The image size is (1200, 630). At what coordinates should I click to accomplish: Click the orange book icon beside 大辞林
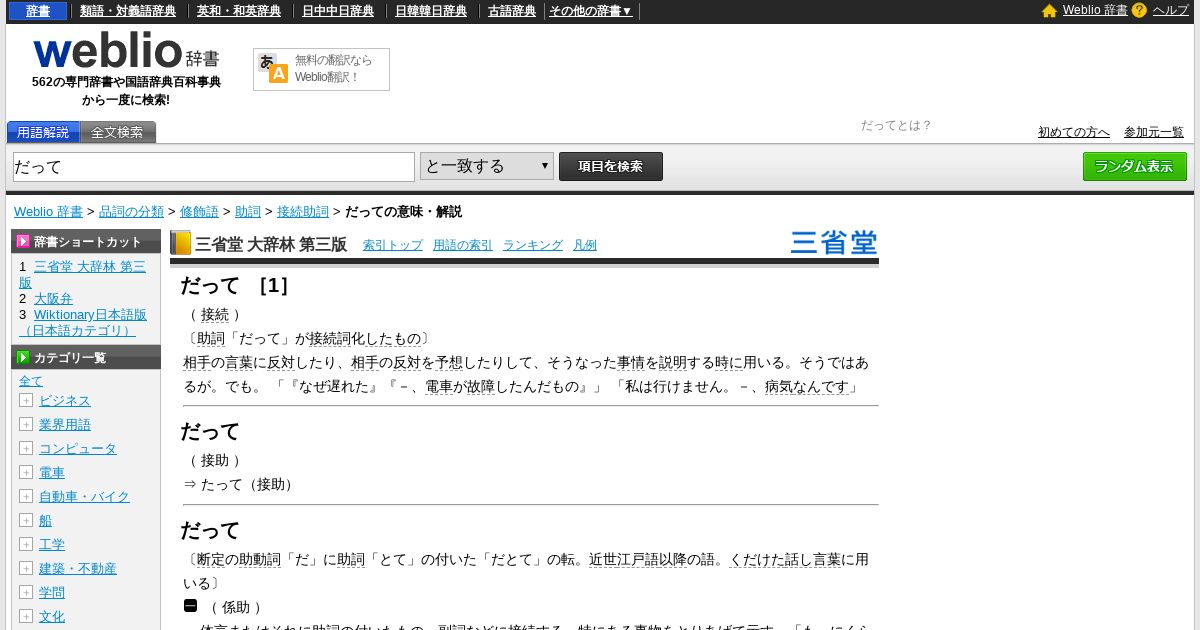[181, 243]
